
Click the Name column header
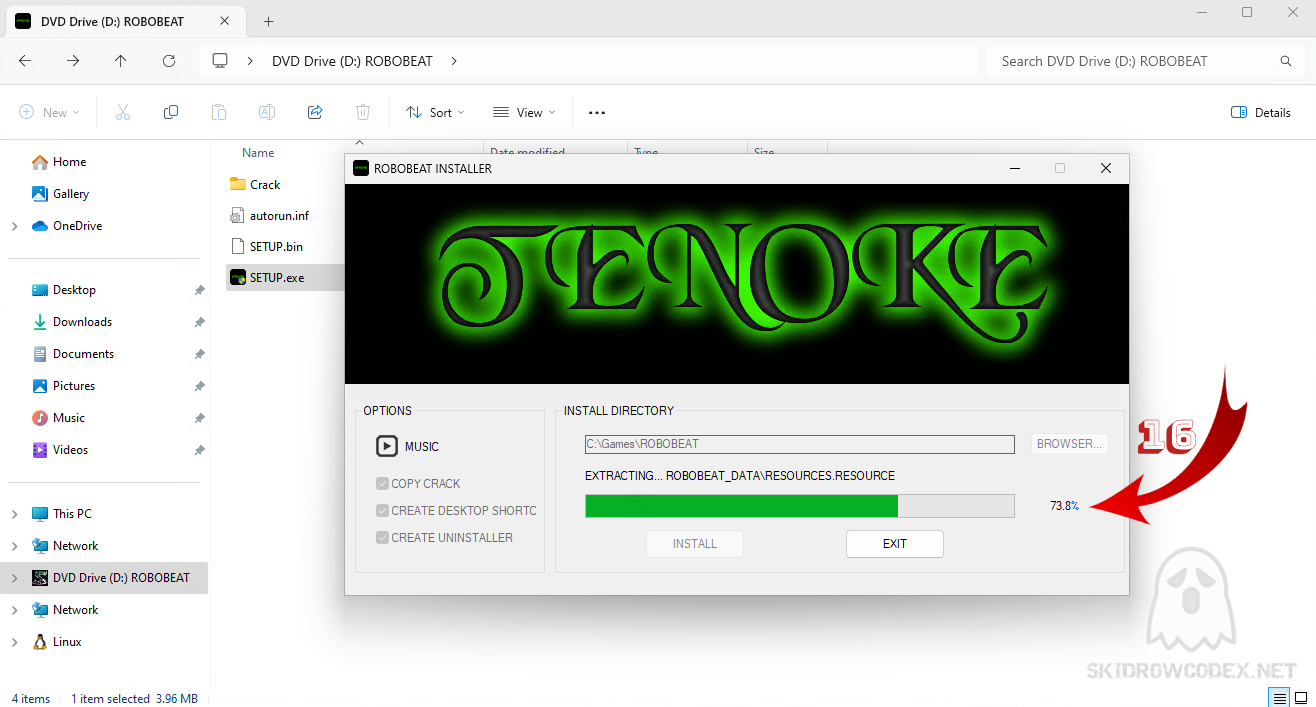tap(258, 153)
